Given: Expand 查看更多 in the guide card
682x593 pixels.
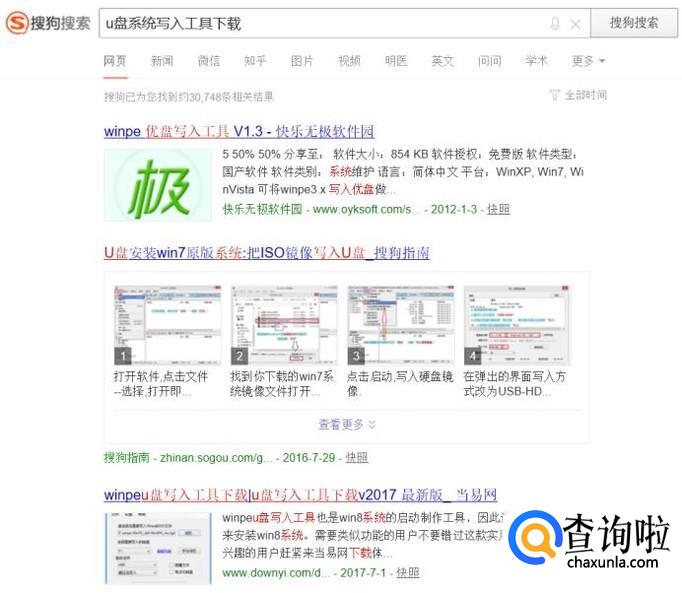Looking at the screenshot, I should [x=347, y=424].
